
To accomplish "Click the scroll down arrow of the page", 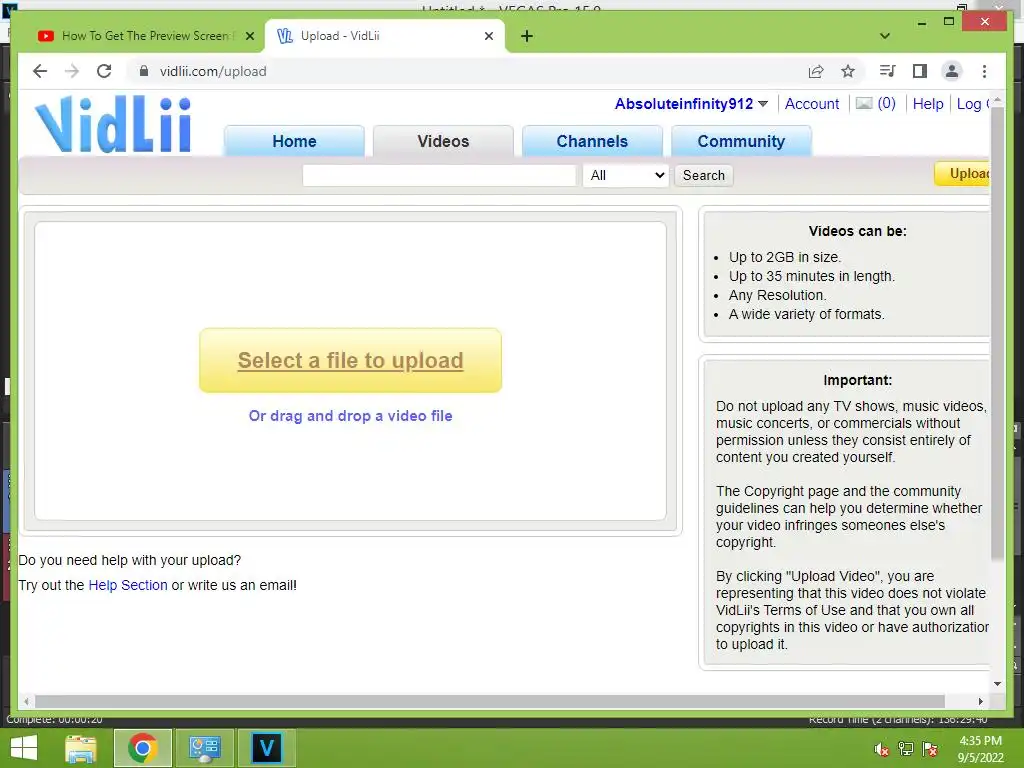I will tap(997, 684).
